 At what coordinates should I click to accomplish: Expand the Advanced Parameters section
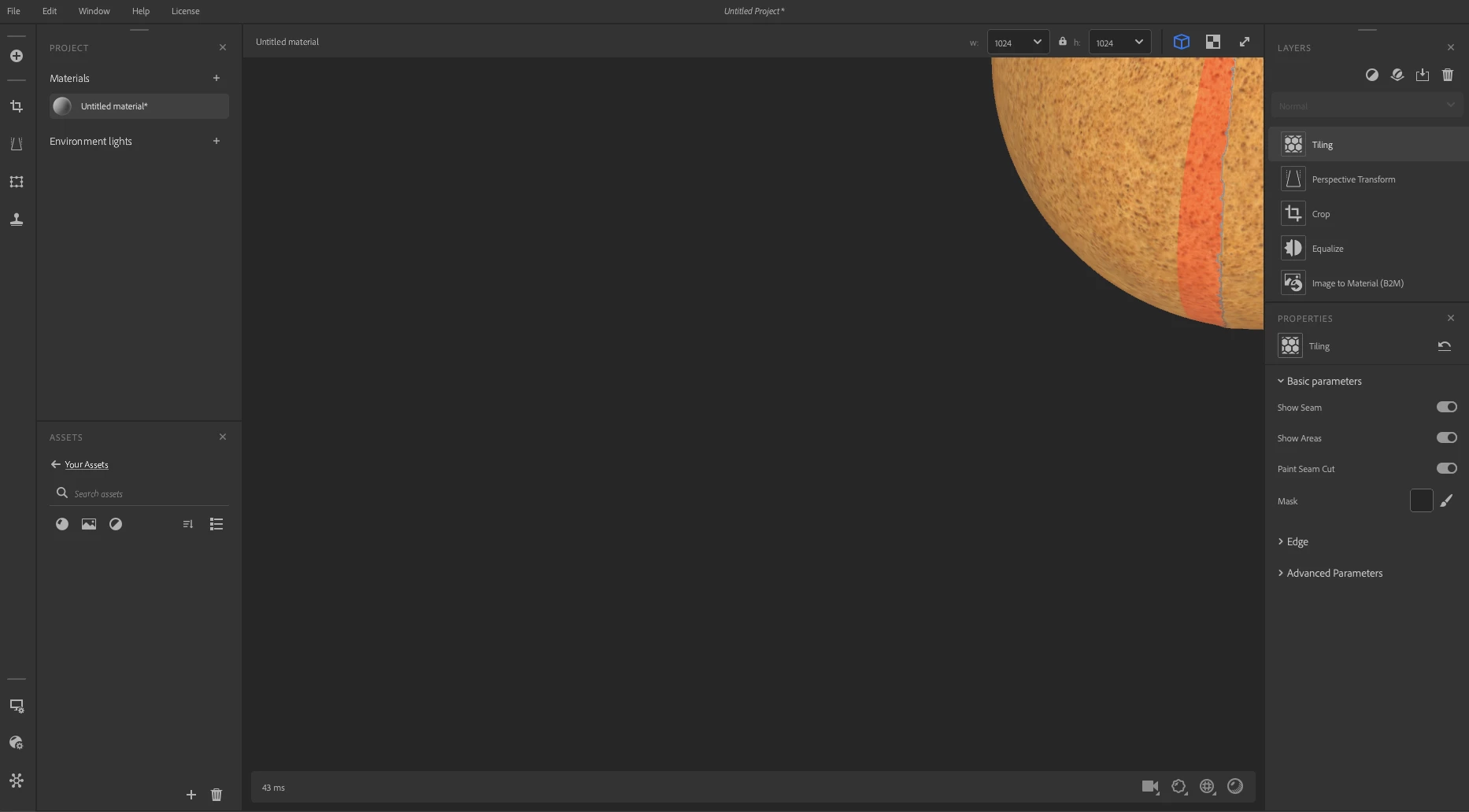click(1330, 573)
